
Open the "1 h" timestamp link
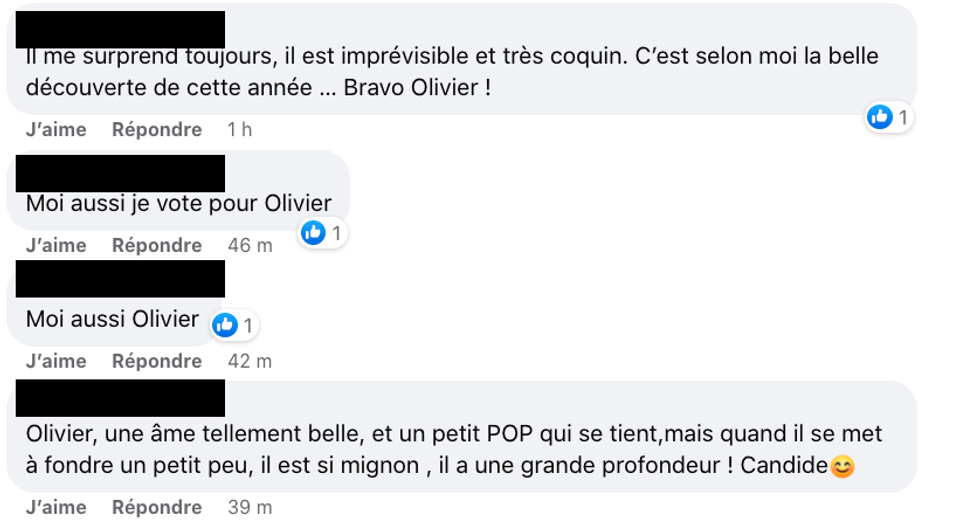click(x=240, y=130)
